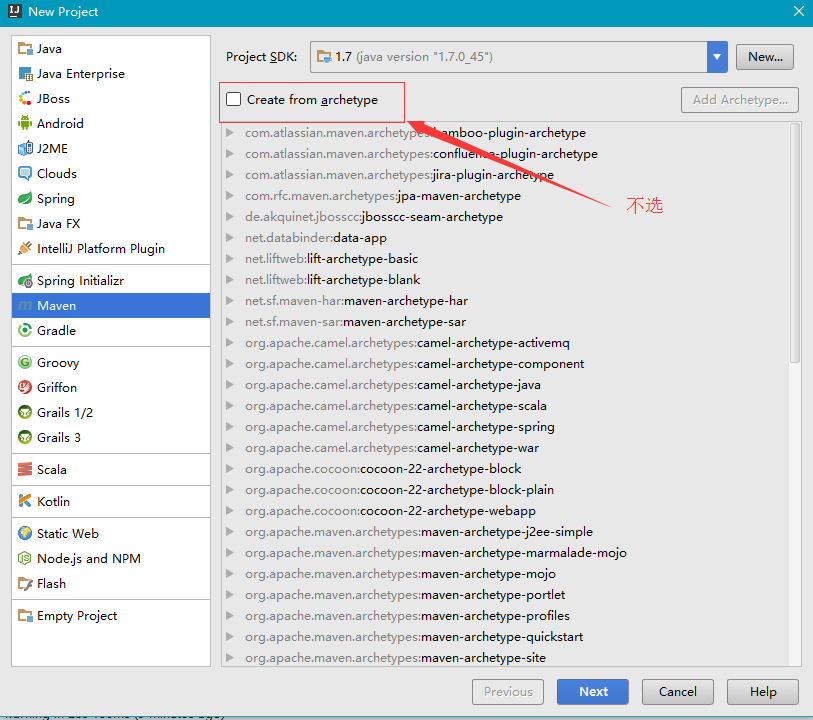Open the Help button

(763, 691)
